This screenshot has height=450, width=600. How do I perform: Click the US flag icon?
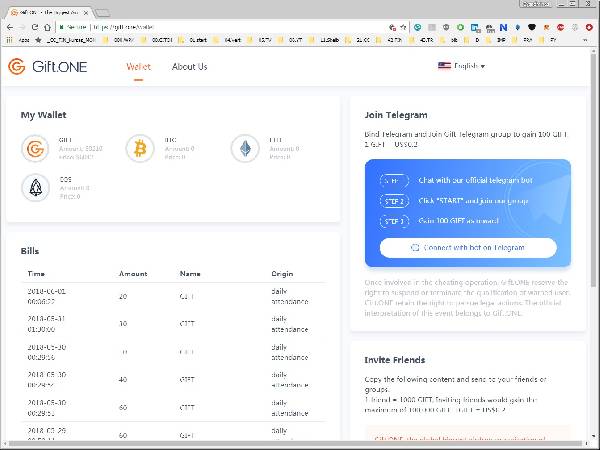pos(444,66)
